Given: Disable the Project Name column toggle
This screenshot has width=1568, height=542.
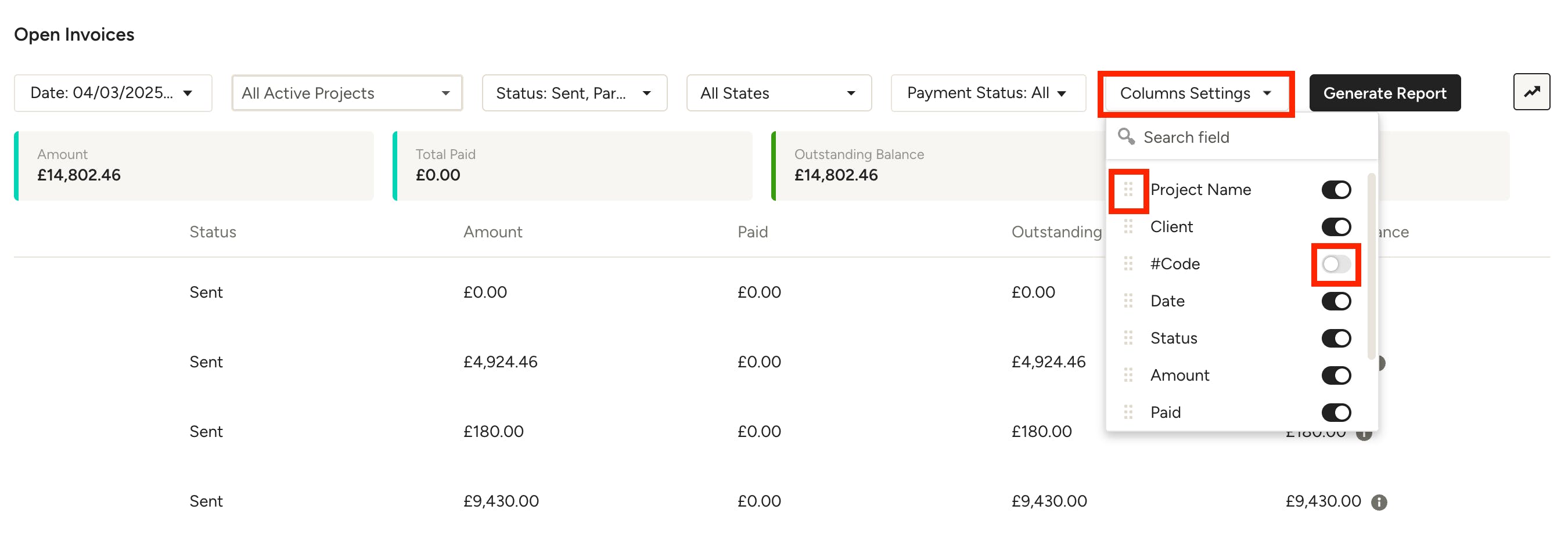Looking at the screenshot, I should (x=1336, y=190).
